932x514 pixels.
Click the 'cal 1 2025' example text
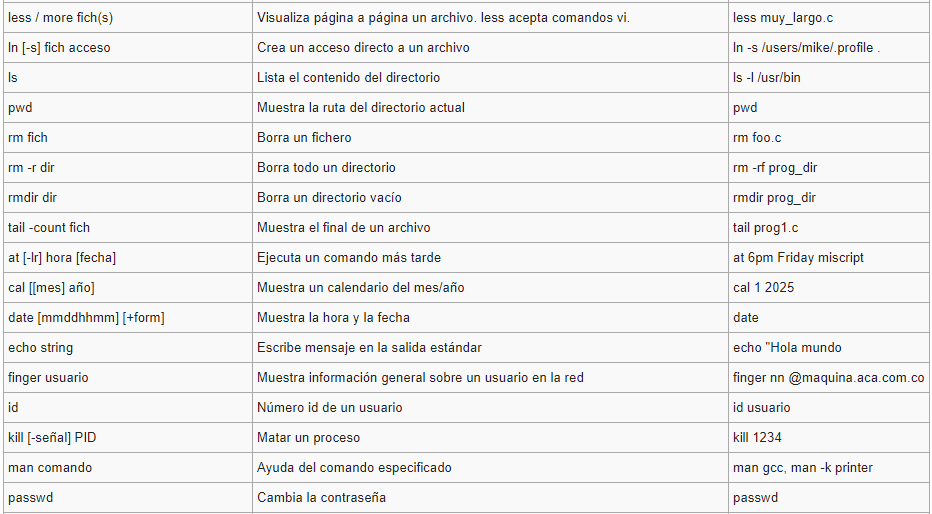[x=762, y=288]
